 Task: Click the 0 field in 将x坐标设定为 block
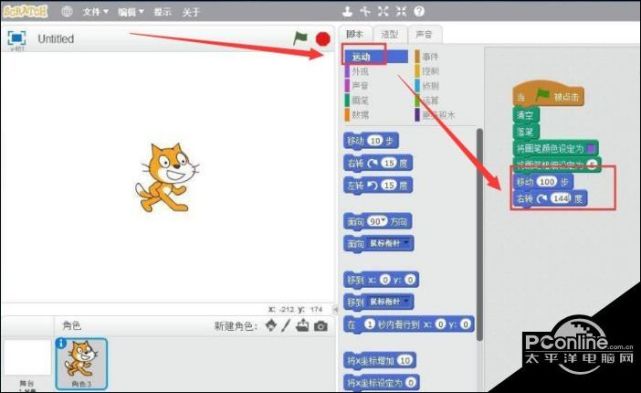pos(411,383)
